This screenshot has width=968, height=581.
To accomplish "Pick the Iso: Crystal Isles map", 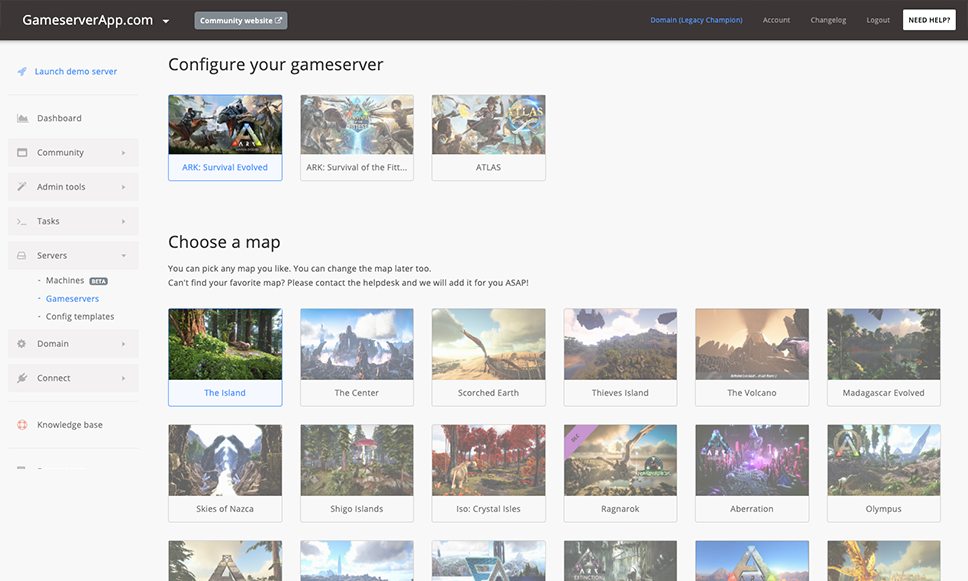I will [488, 474].
